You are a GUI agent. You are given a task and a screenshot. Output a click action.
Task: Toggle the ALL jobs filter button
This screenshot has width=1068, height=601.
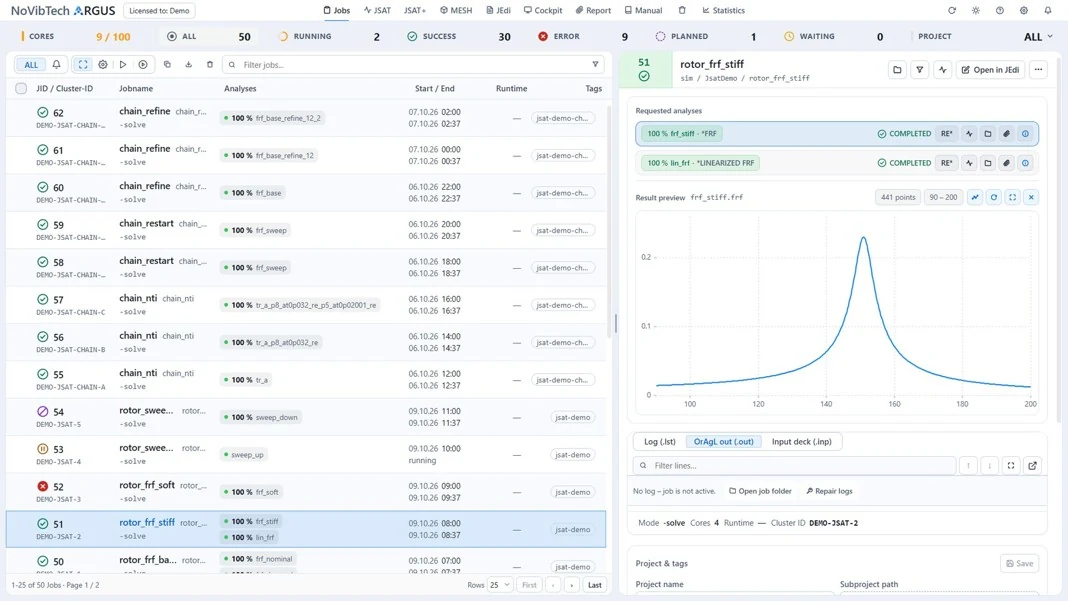click(31, 65)
